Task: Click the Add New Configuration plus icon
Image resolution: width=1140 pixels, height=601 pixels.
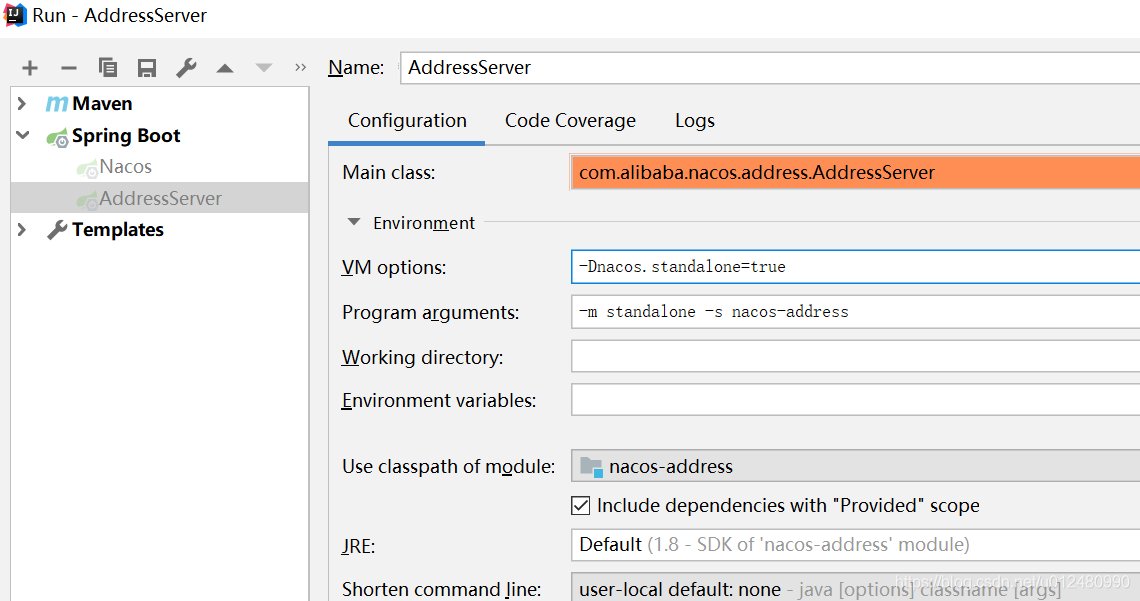Action: pyautogui.click(x=30, y=68)
